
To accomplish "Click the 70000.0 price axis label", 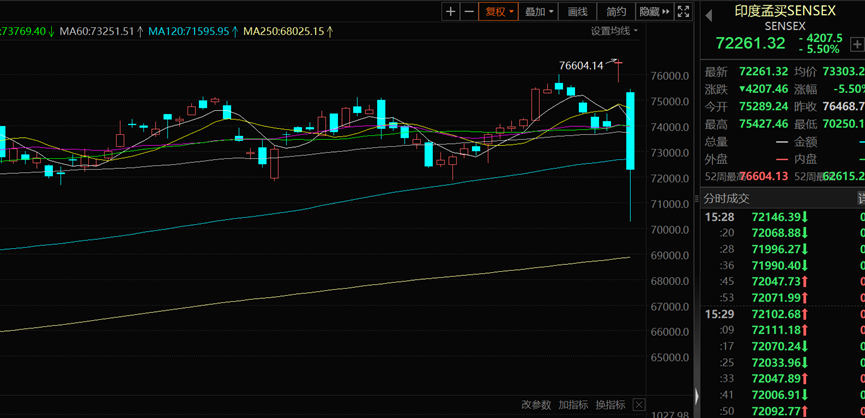I will (670, 230).
